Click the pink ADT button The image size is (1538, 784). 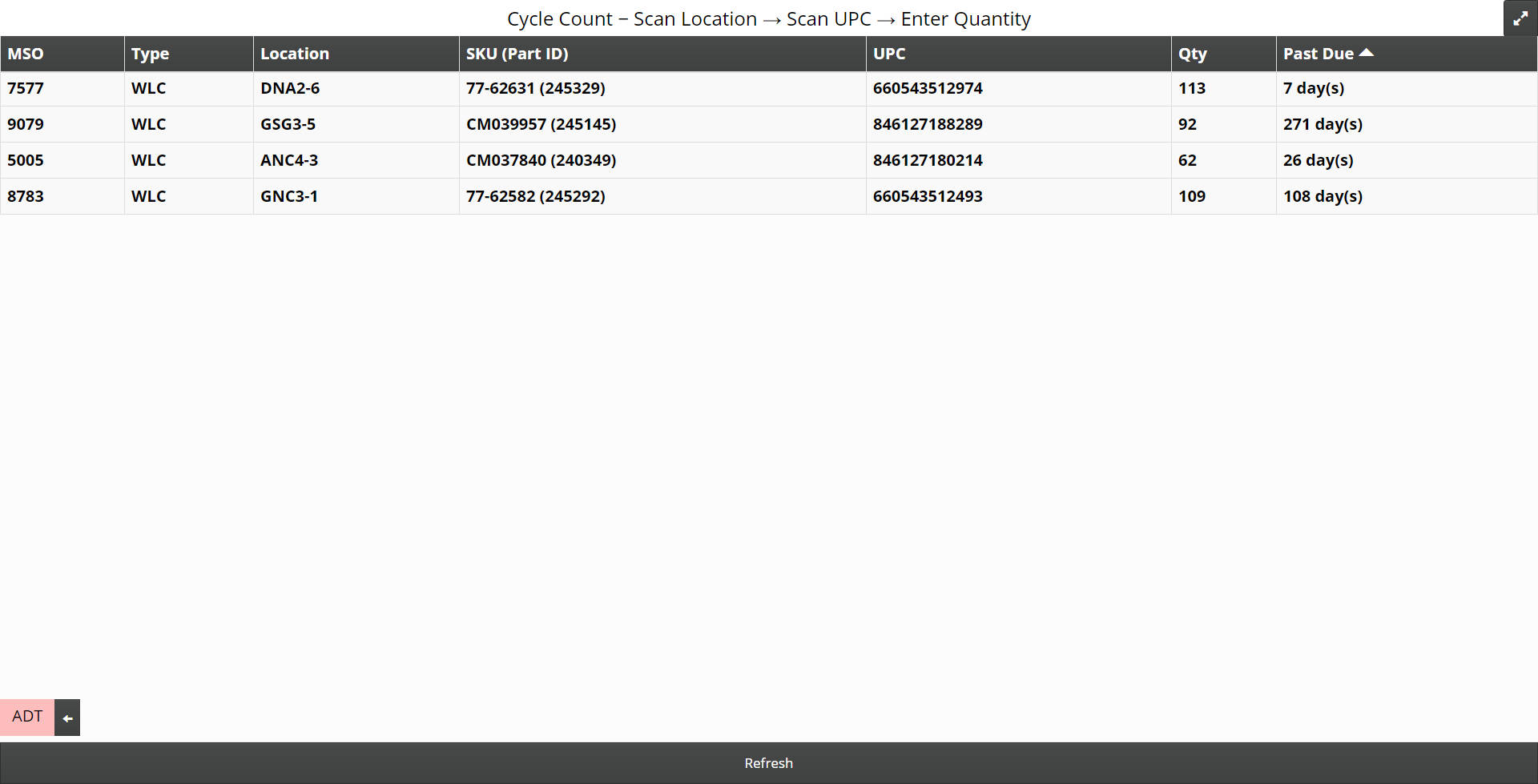(27, 717)
